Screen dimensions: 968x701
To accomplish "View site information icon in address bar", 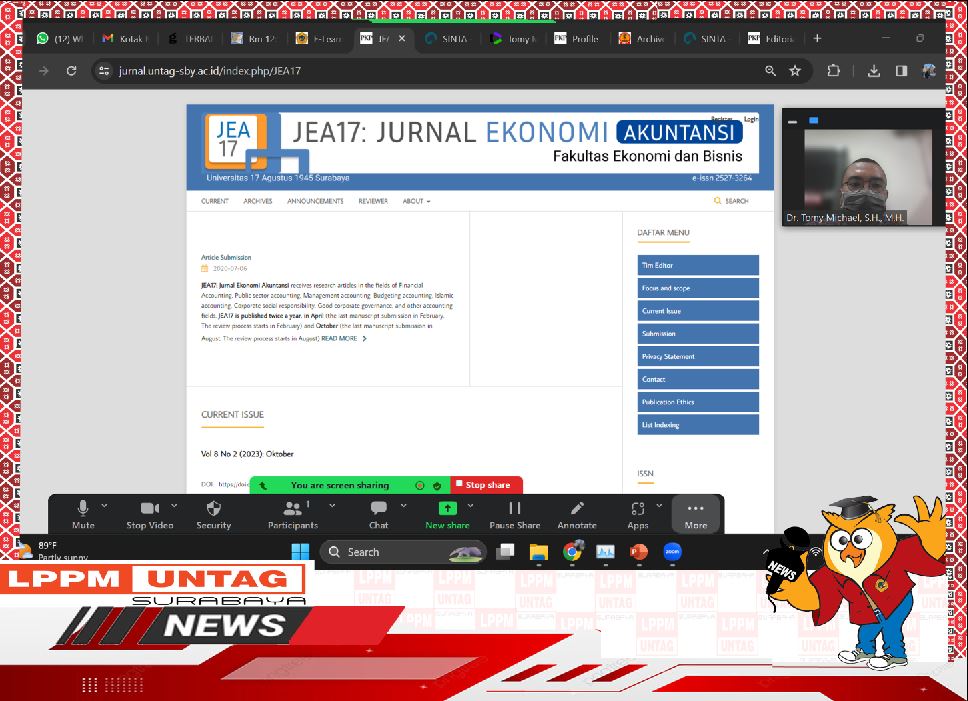I will 104,71.
